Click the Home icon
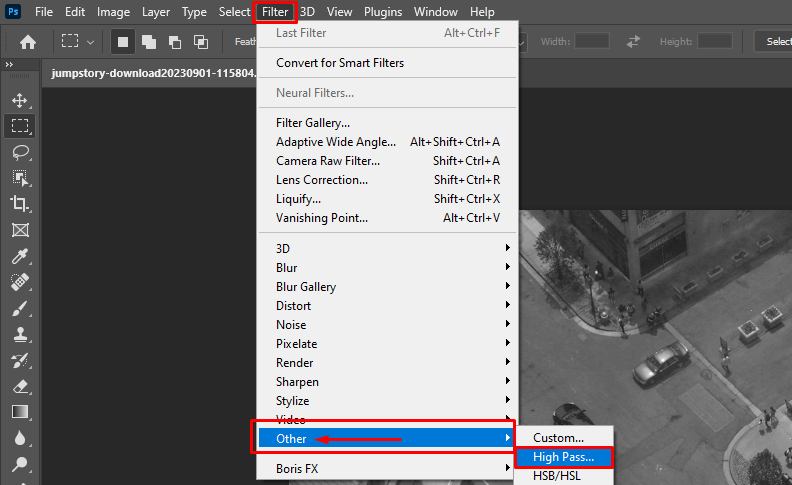 [x=28, y=41]
